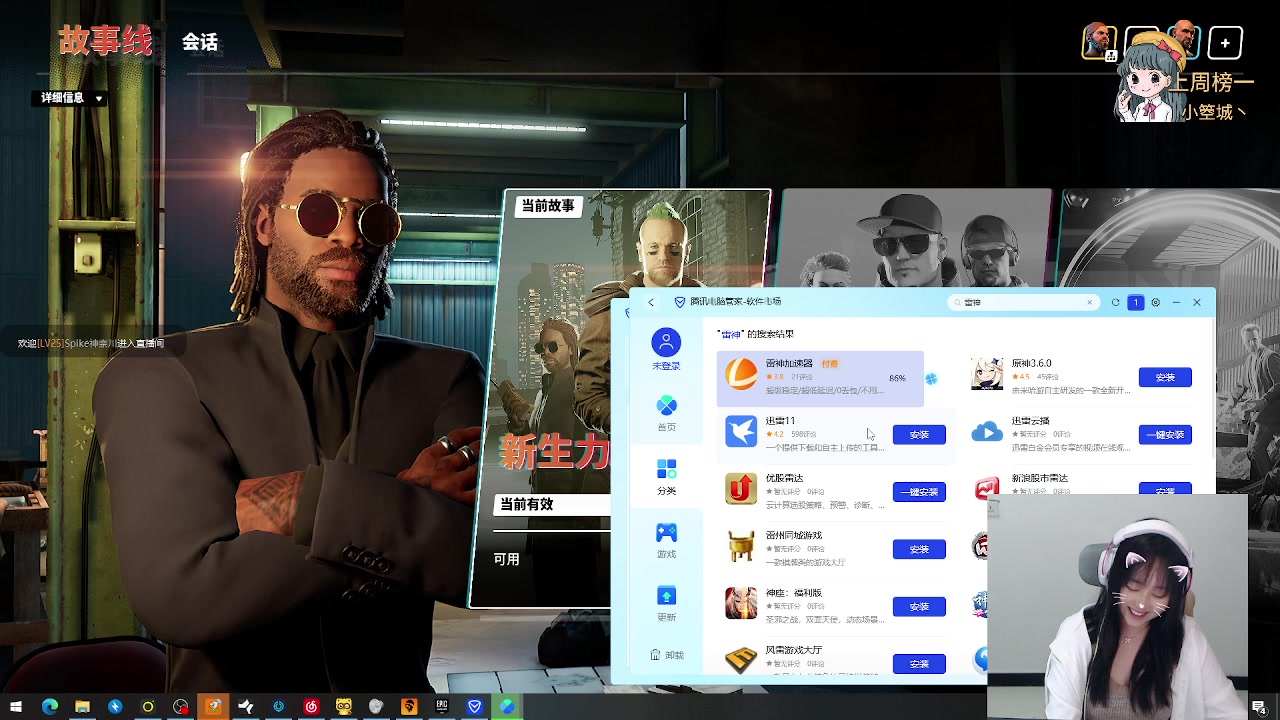1280x720 pixels.
Task: Open Tencent PC Manager shield on taskbar
Action: click(474, 707)
